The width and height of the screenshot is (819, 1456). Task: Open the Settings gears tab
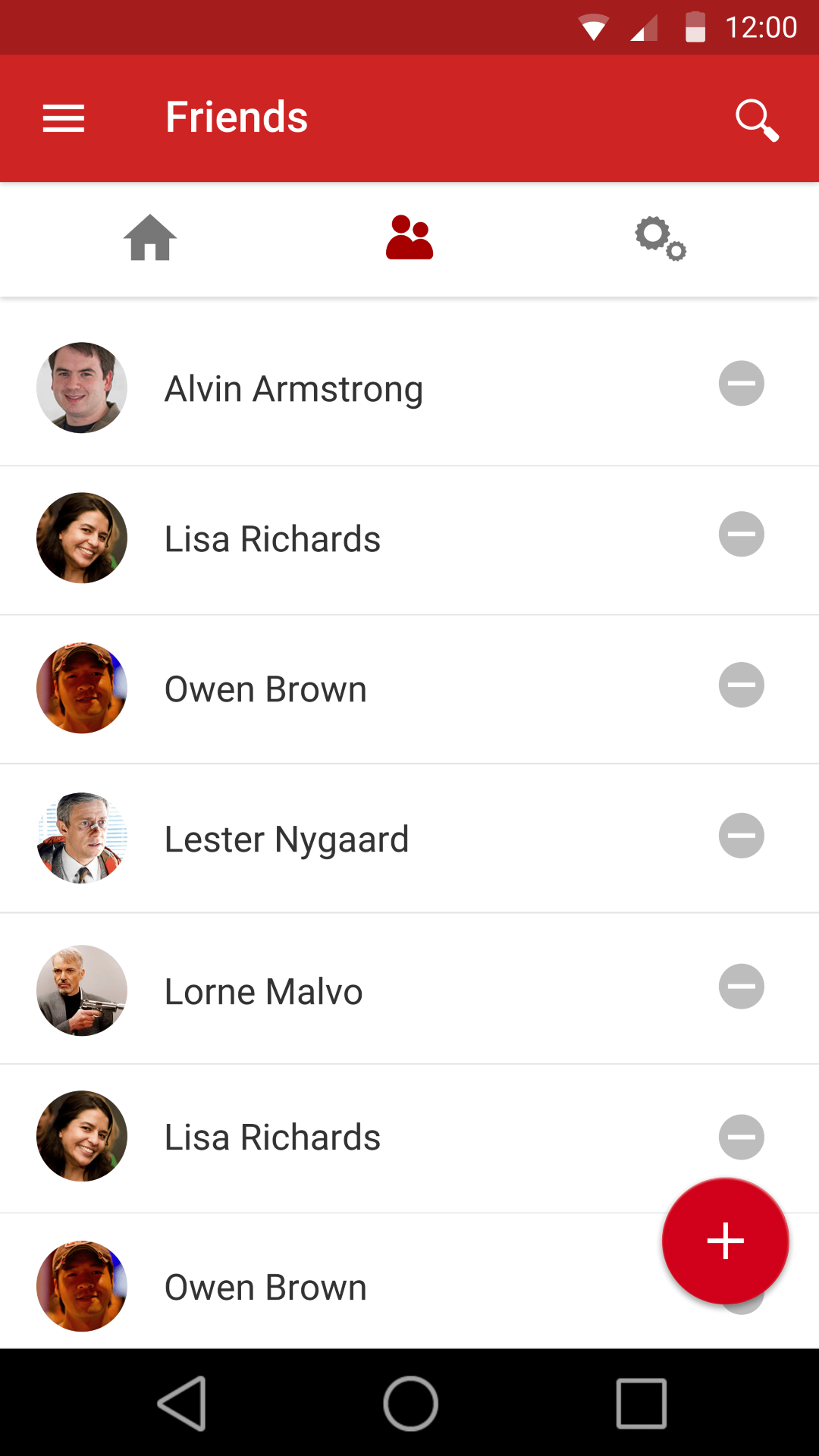661,239
